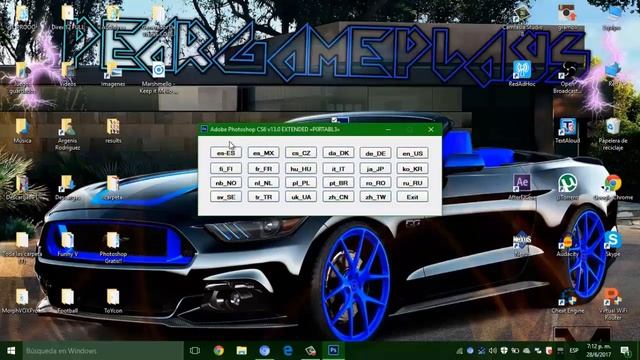Pick the cs_CZ language button
This screenshot has width=640, height=360.
tap(301, 153)
